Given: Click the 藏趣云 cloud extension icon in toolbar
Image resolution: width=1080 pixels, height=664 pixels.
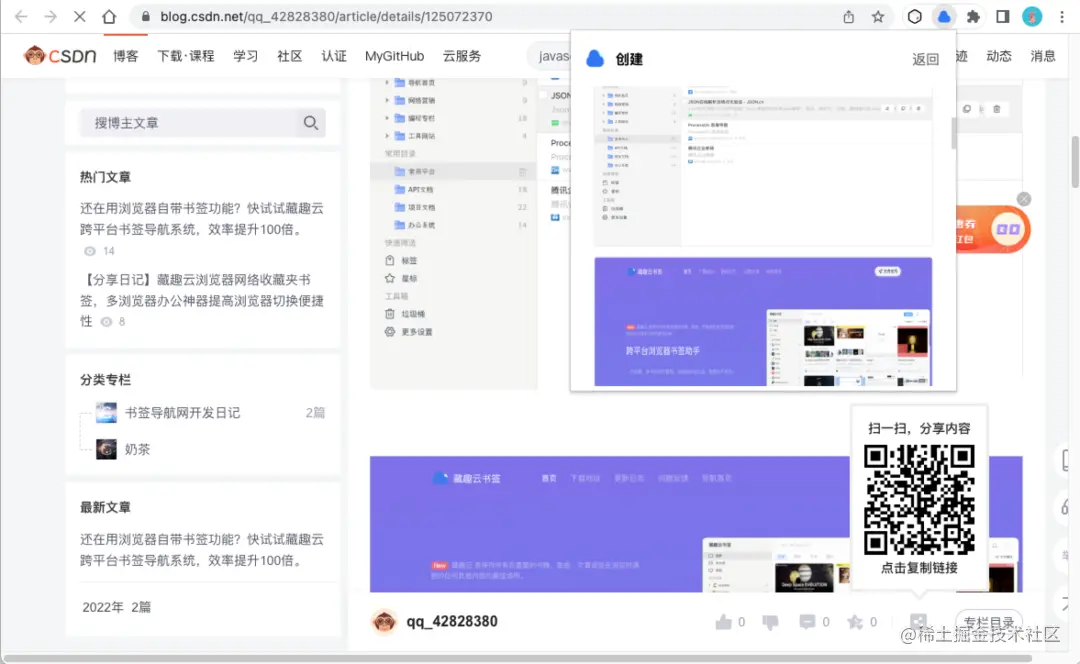Looking at the screenshot, I should [x=943, y=16].
